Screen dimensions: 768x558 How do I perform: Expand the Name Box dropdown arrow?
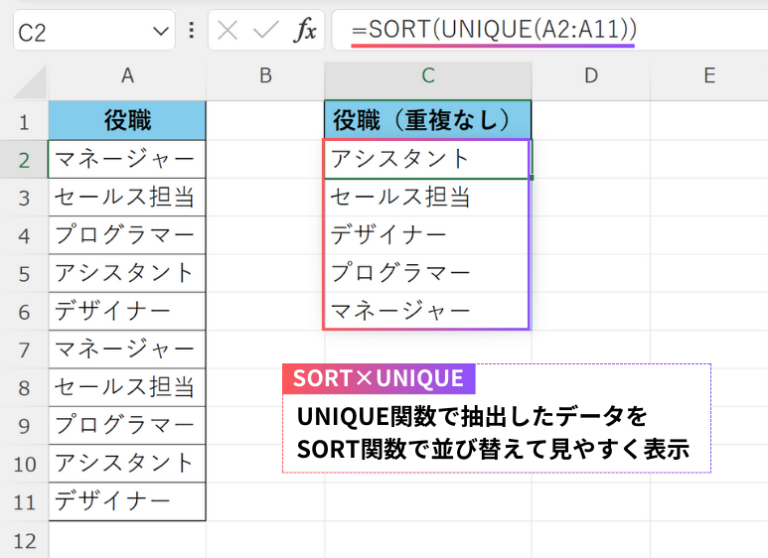coord(161,31)
